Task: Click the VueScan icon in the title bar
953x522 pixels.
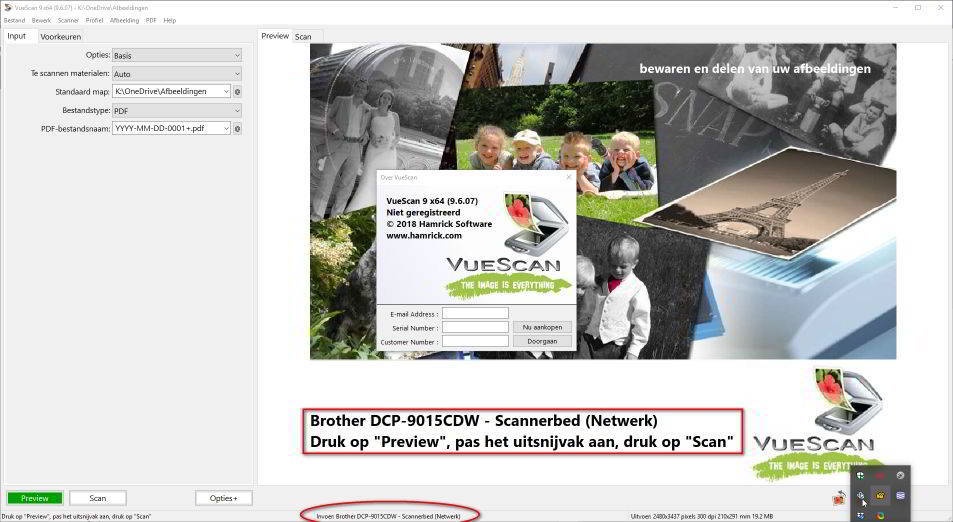Action: tap(8, 7)
